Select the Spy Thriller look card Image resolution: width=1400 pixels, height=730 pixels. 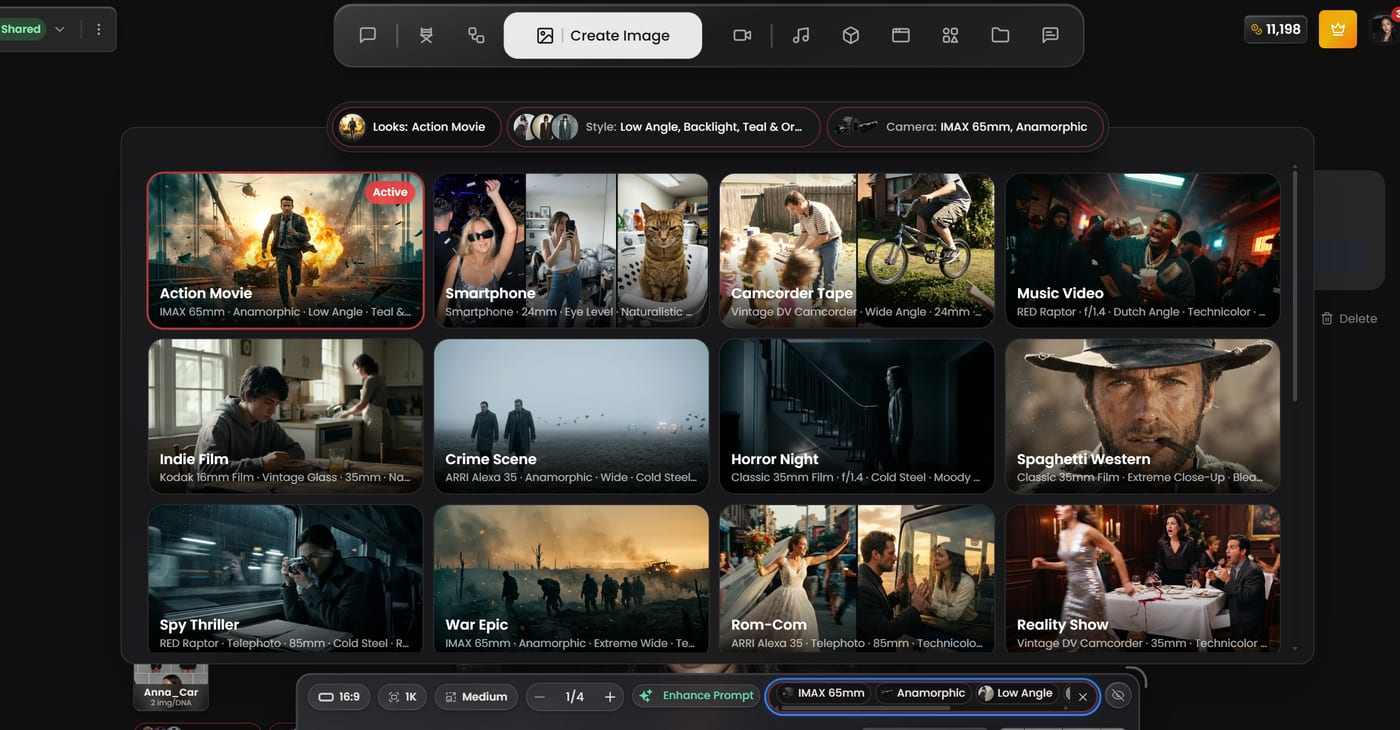point(285,580)
